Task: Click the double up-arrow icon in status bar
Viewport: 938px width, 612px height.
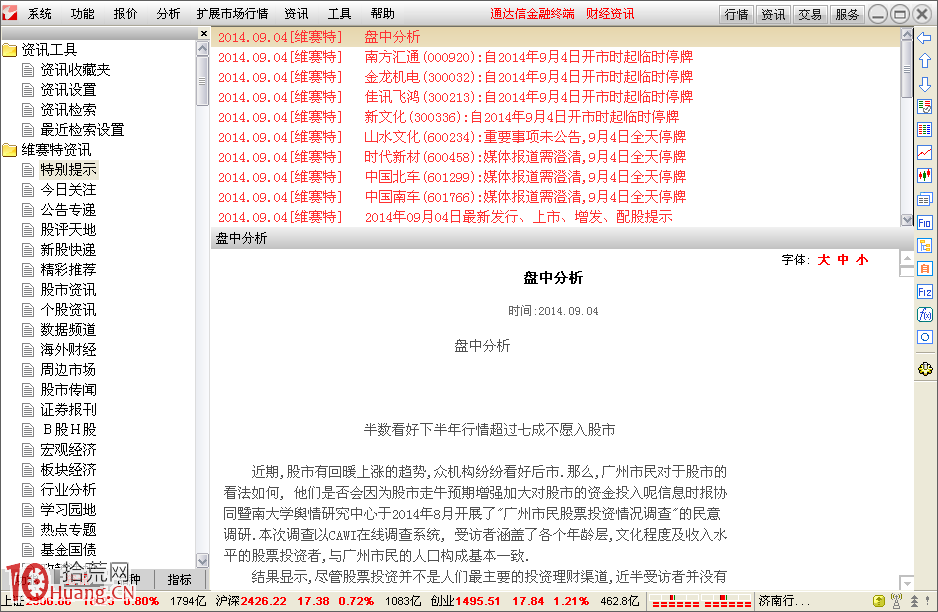Action: [x=914, y=601]
